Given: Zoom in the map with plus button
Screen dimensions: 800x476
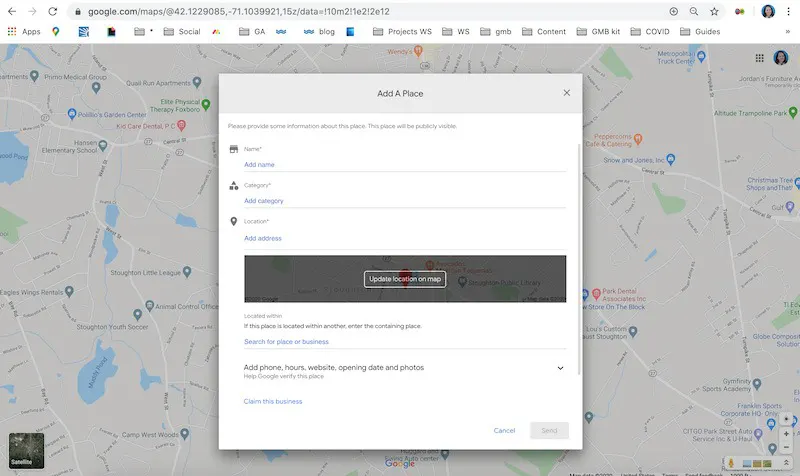Looking at the screenshot, I should [786, 434].
